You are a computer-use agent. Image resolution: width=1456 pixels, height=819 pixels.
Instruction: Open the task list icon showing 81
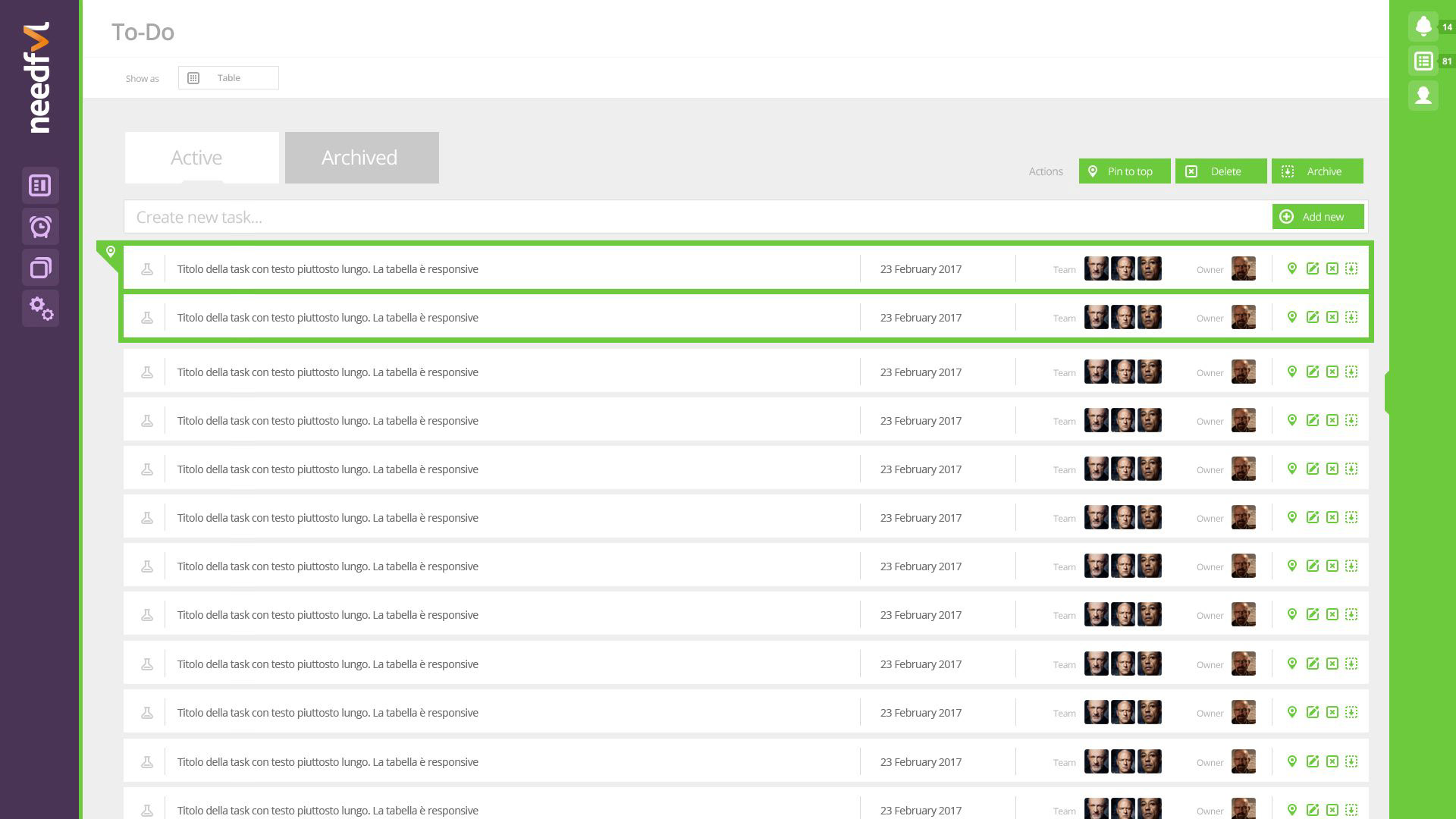pyautogui.click(x=1423, y=61)
